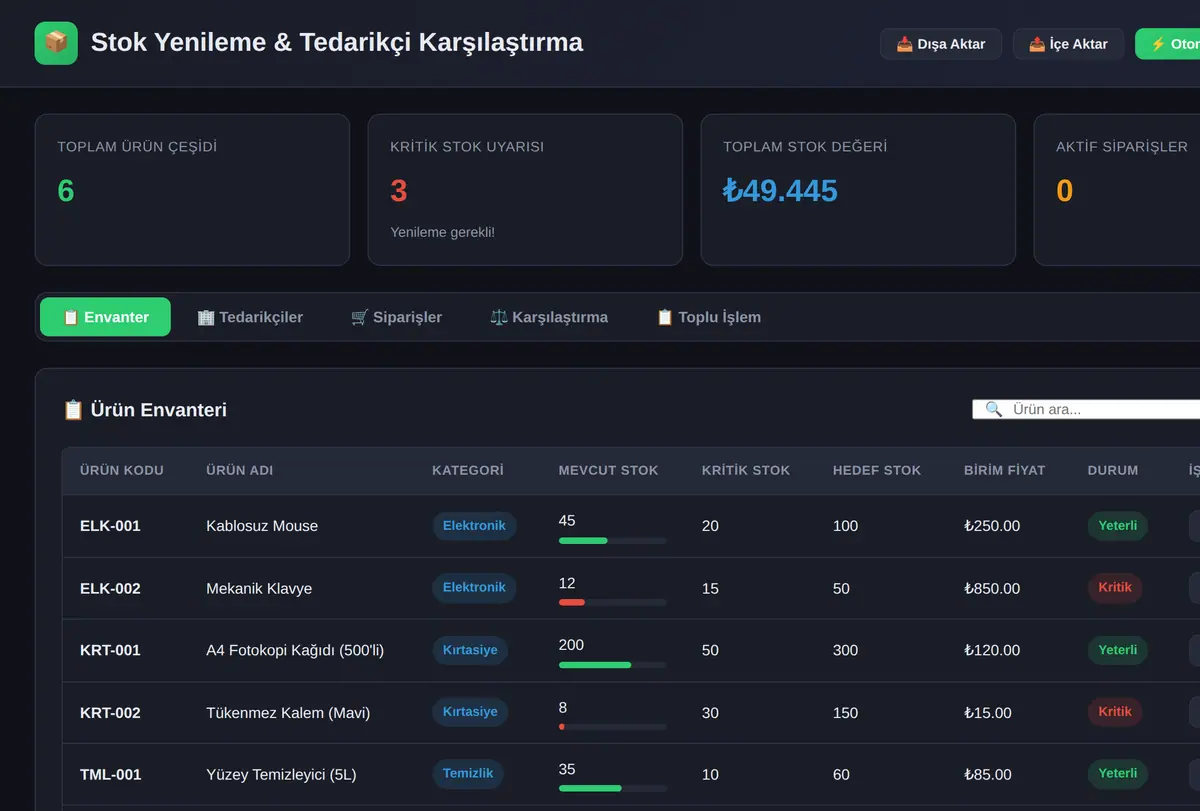Click the İçe Aktar button
Image resolution: width=1200 pixels, height=811 pixels.
1068,44
